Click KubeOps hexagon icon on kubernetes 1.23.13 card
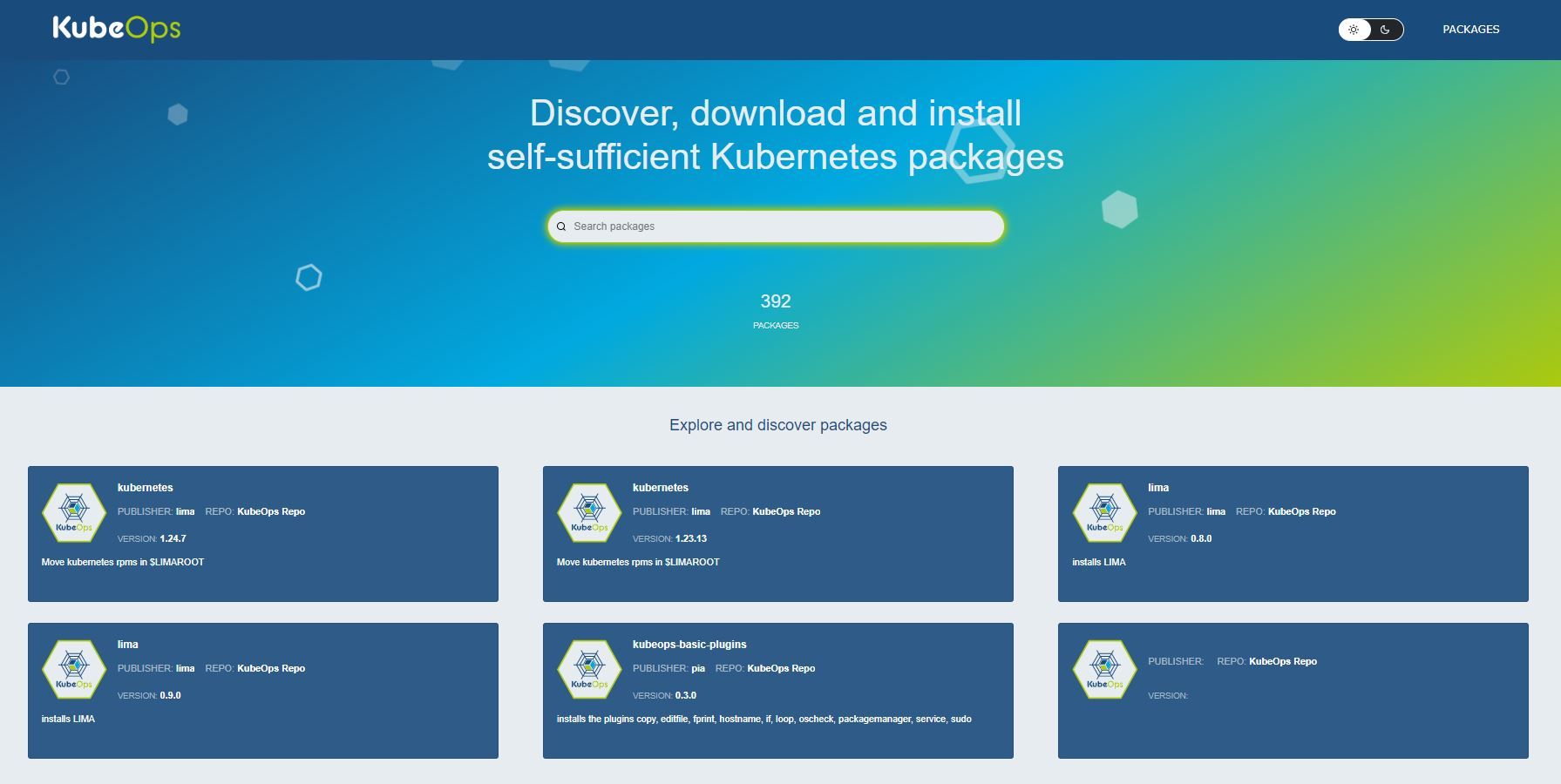This screenshot has width=1561, height=784. [x=589, y=513]
